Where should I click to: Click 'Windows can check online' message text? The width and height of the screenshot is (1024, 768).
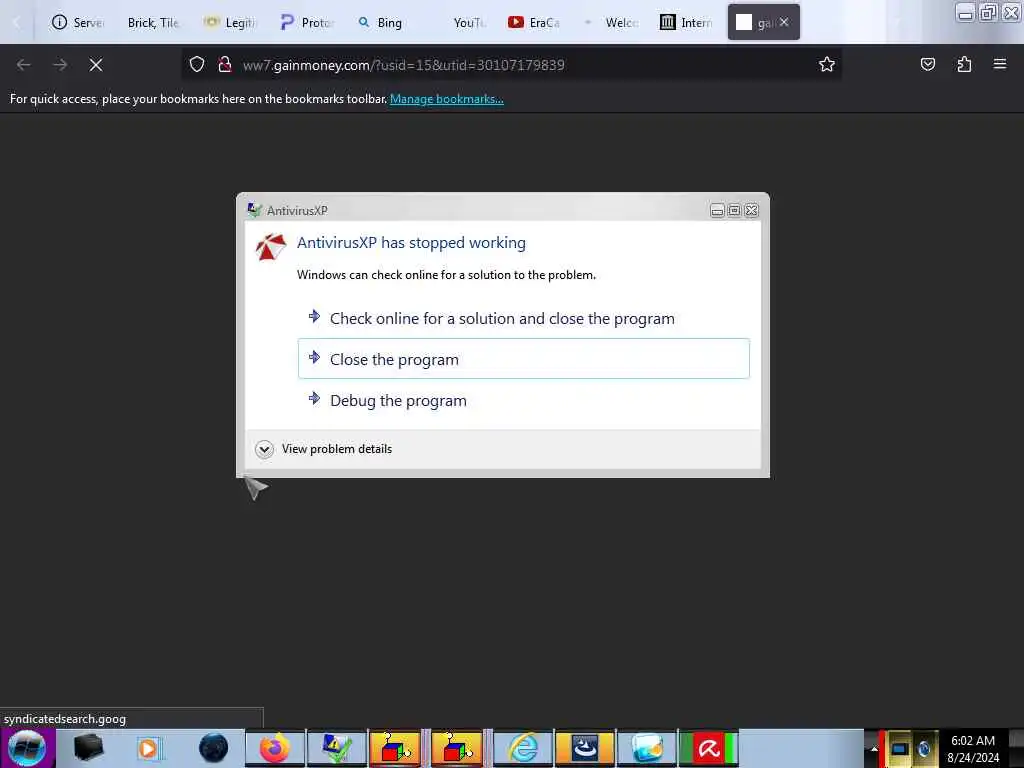coord(446,275)
